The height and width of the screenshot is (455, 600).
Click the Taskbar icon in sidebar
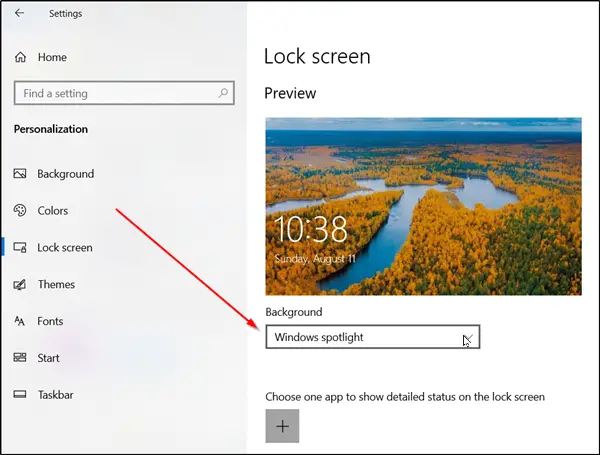[20, 395]
